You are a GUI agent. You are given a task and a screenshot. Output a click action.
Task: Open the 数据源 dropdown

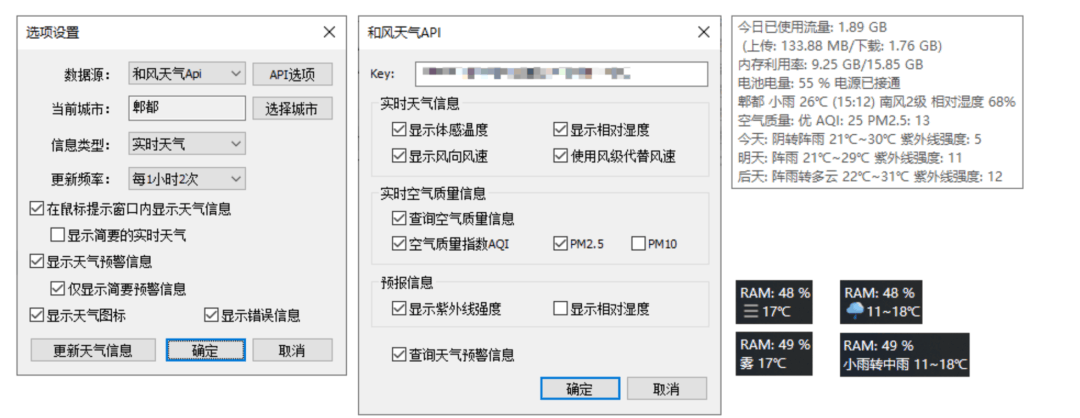(x=187, y=74)
